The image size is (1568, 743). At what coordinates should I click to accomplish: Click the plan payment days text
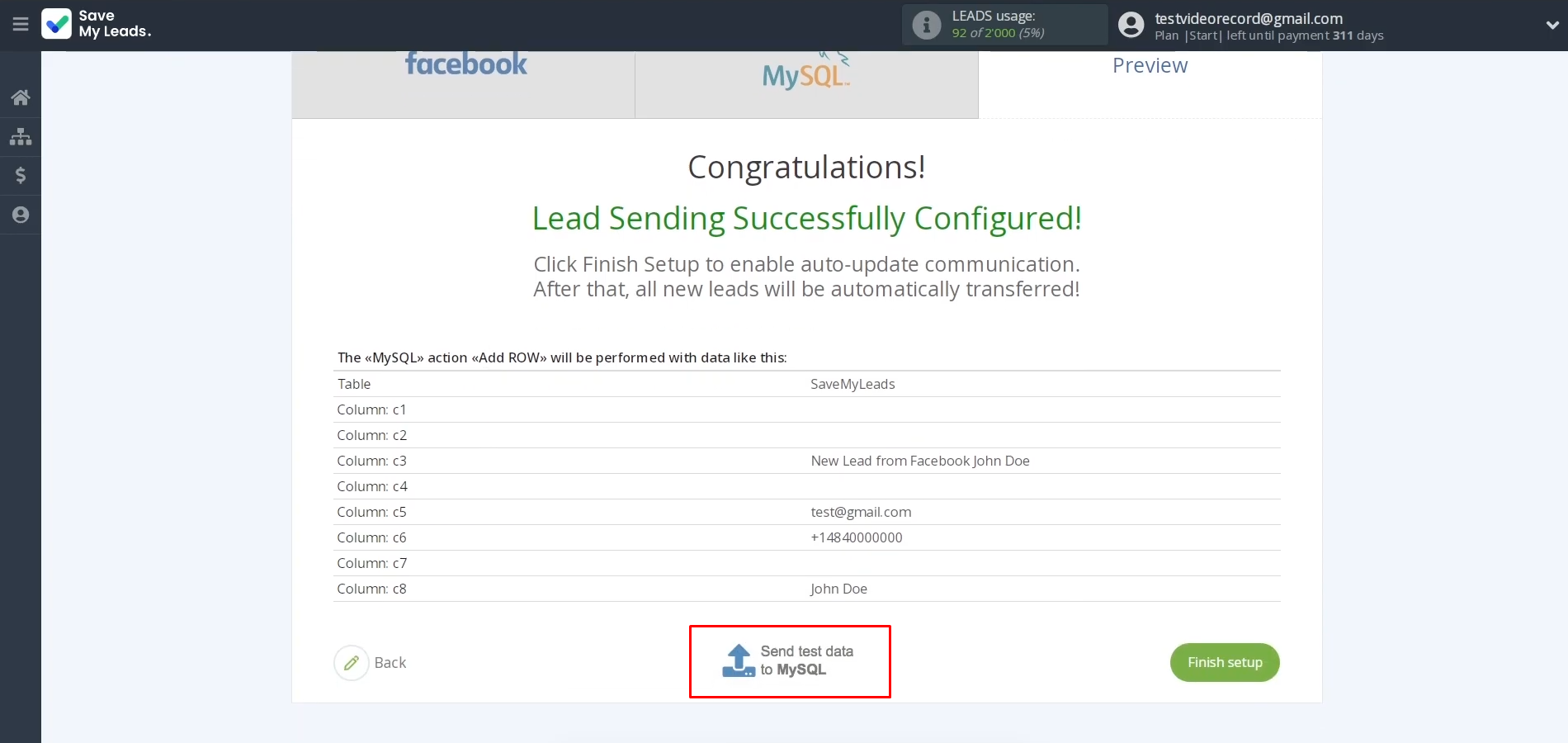1269,35
